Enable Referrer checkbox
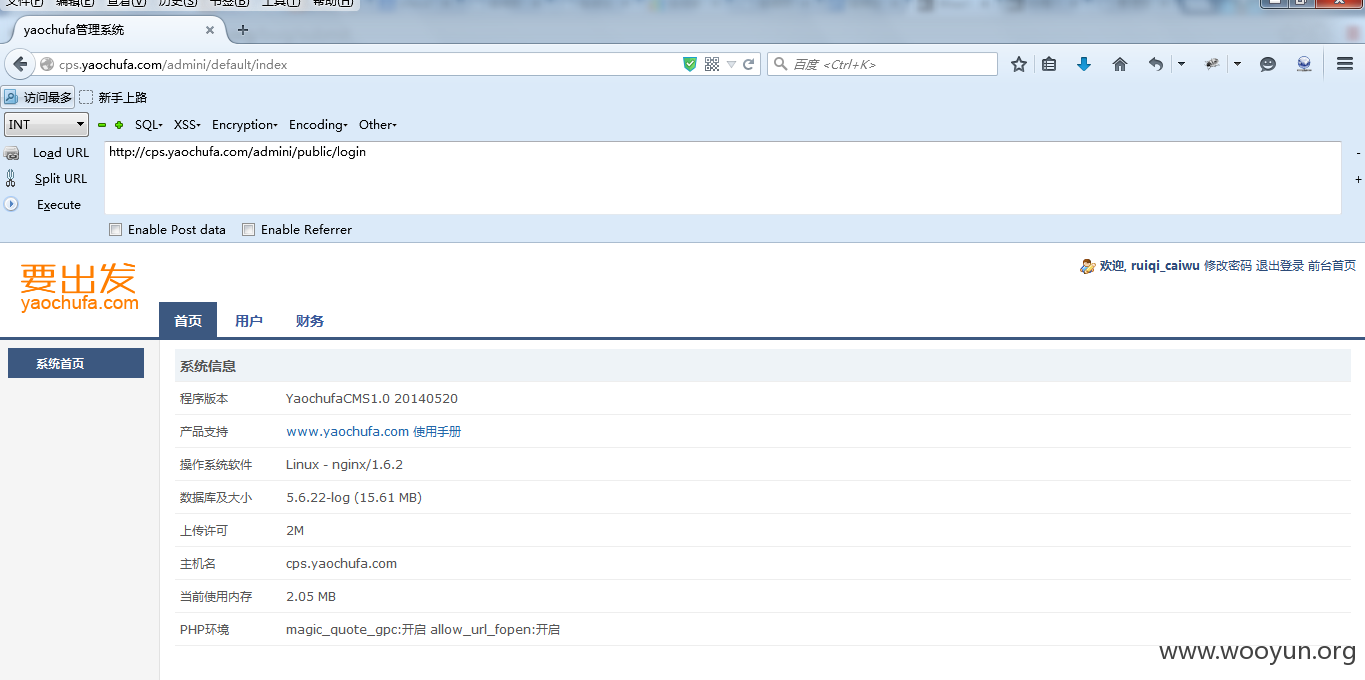 point(249,230)
